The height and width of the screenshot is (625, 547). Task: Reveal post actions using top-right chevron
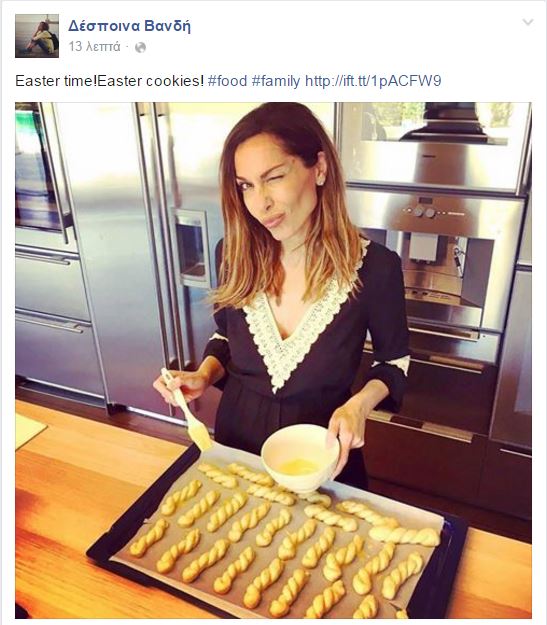(528, 22)
